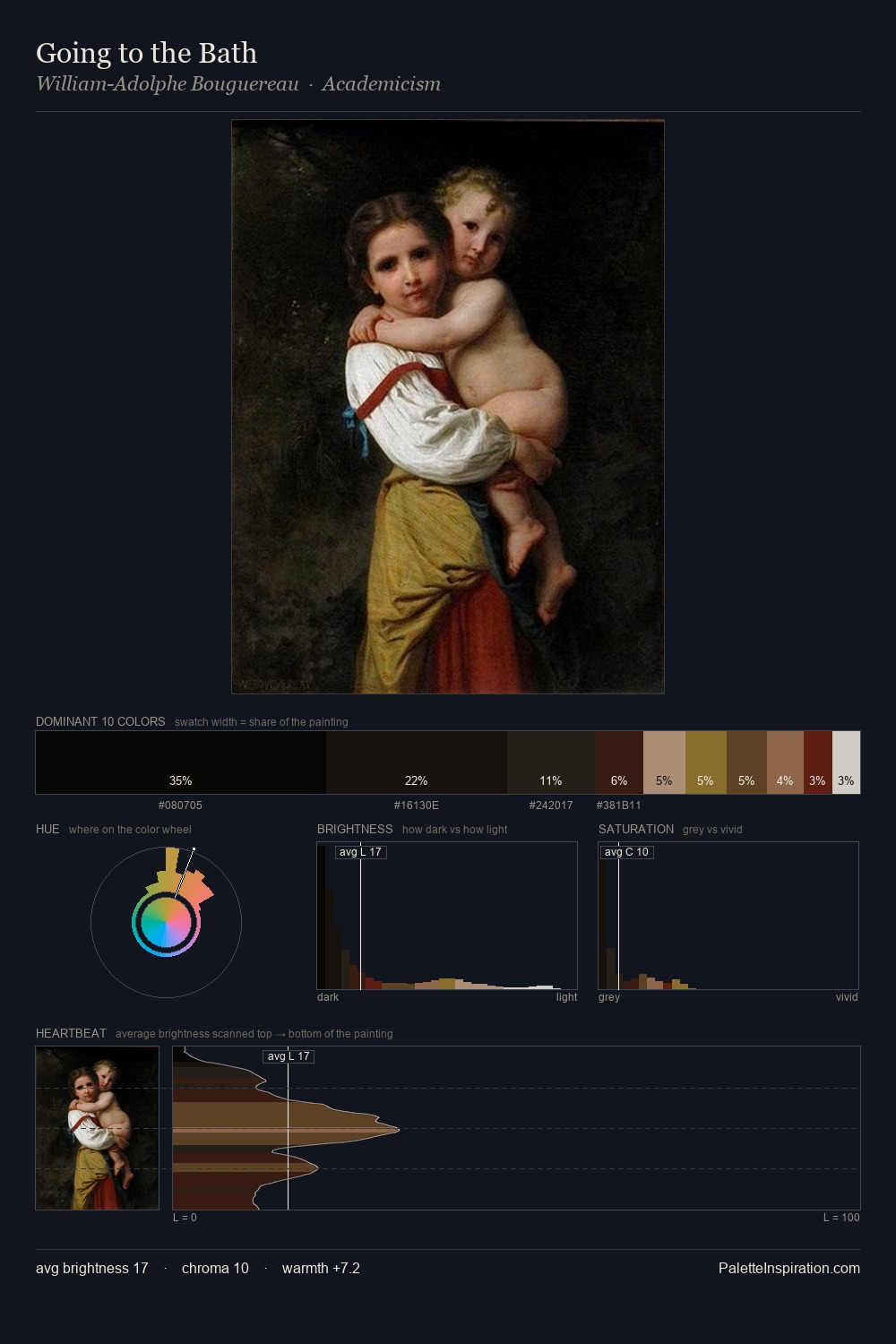Select the 6% dark reddish-brown swatch

tap(619, 762)
